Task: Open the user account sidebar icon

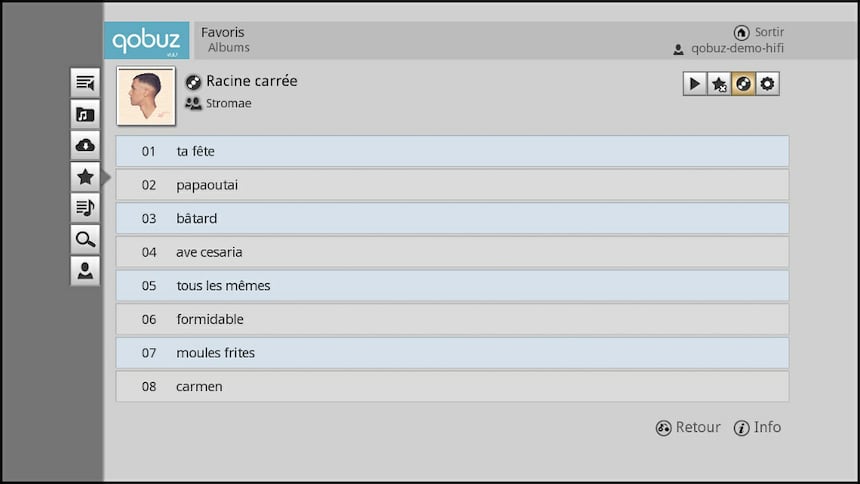Action: [x=85, y=271]
